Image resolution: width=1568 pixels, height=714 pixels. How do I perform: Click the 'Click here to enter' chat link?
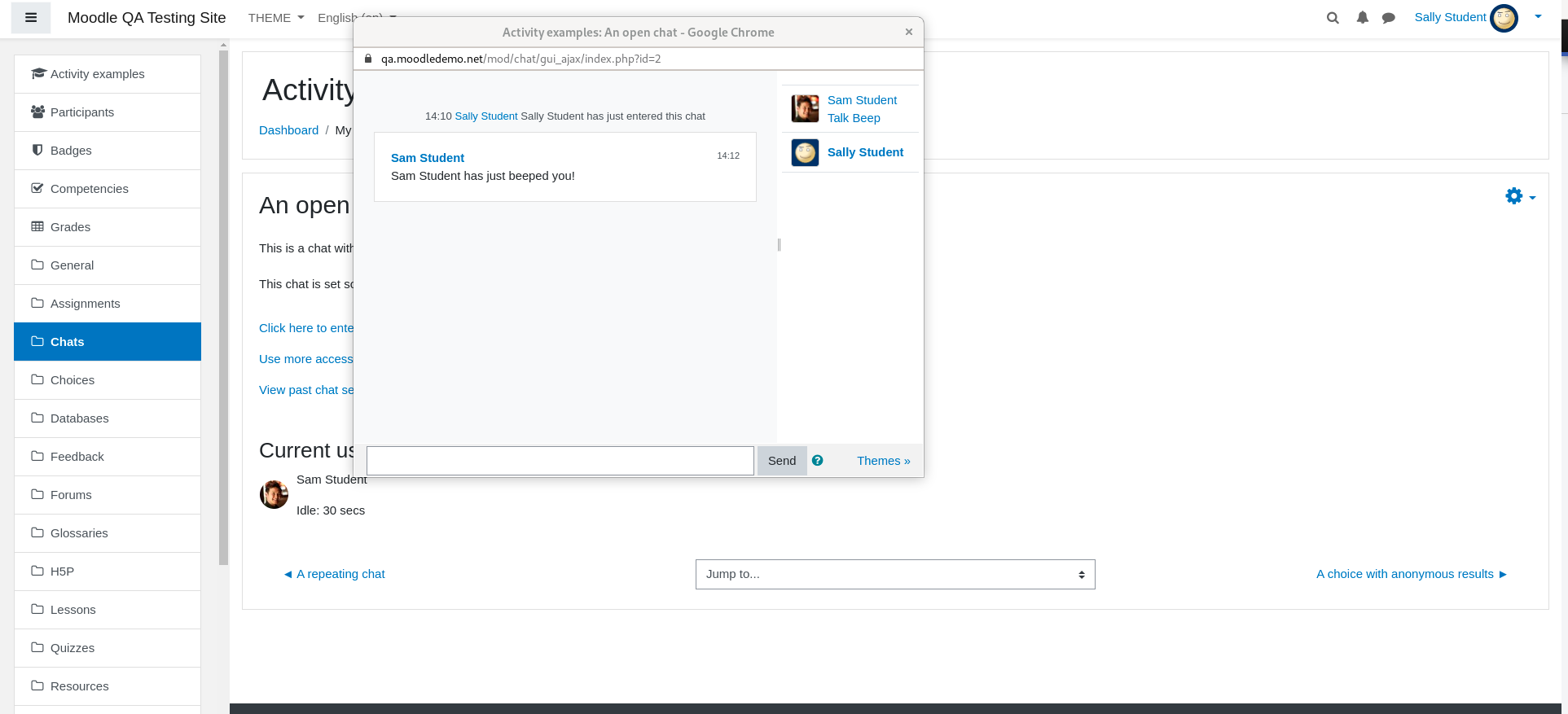[x=306, y=328]
